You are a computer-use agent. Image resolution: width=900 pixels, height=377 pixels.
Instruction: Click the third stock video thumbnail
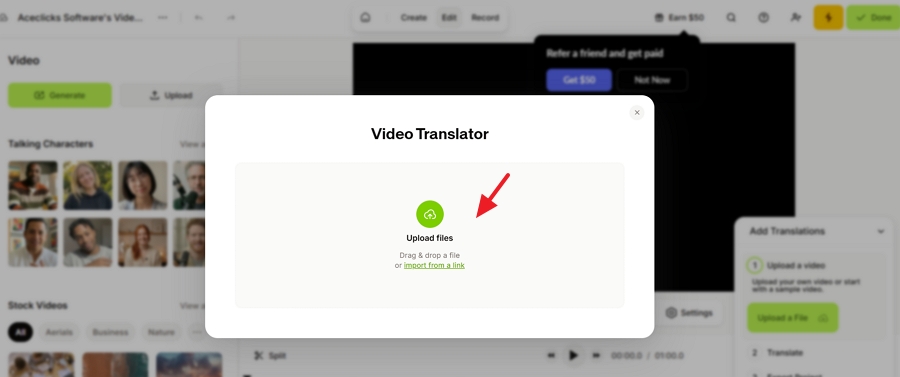tap(189, 364)
